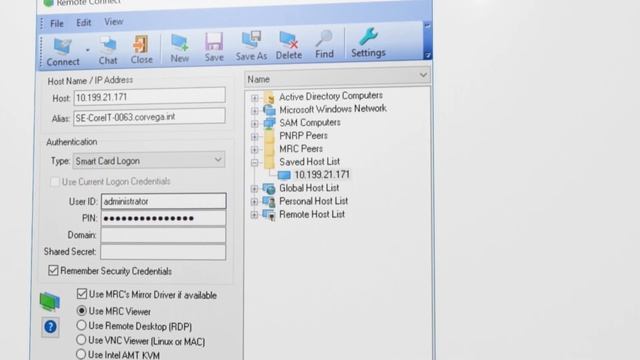Expand the Active Directory Computers node
Image resolution: width=640 pixels, height=360 pixels.
[x=255, y=98]
